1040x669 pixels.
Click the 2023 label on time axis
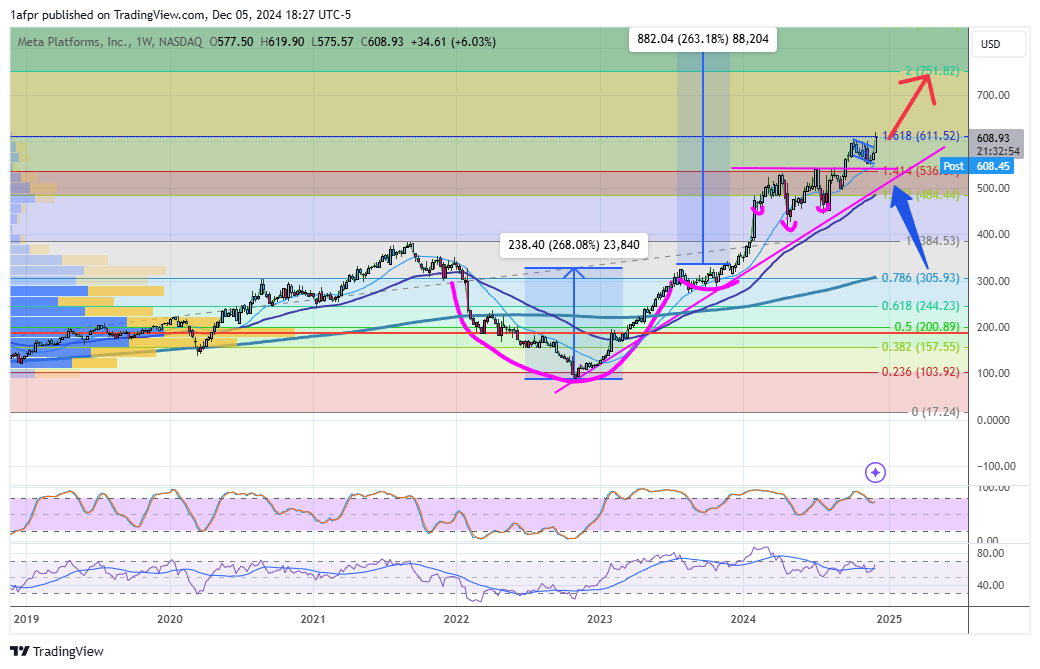point(600,619)
